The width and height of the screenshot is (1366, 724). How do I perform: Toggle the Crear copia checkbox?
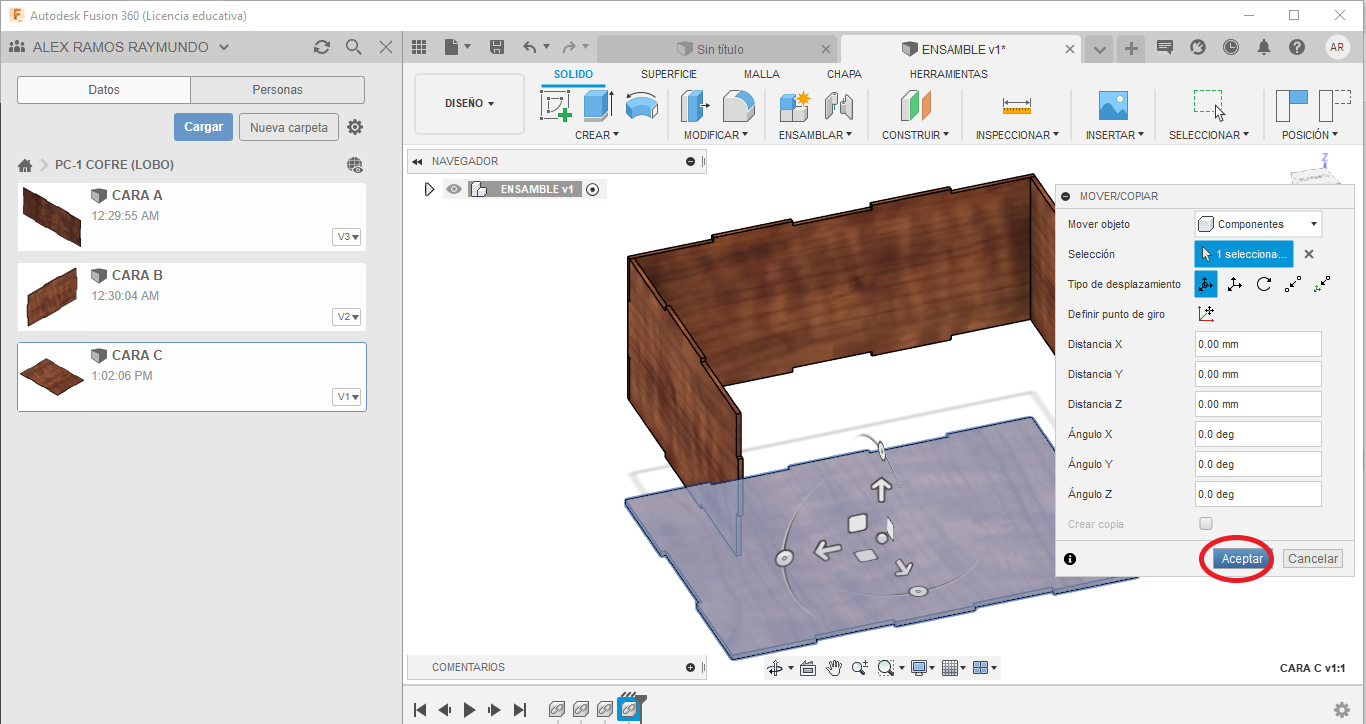coord(1206,524)
